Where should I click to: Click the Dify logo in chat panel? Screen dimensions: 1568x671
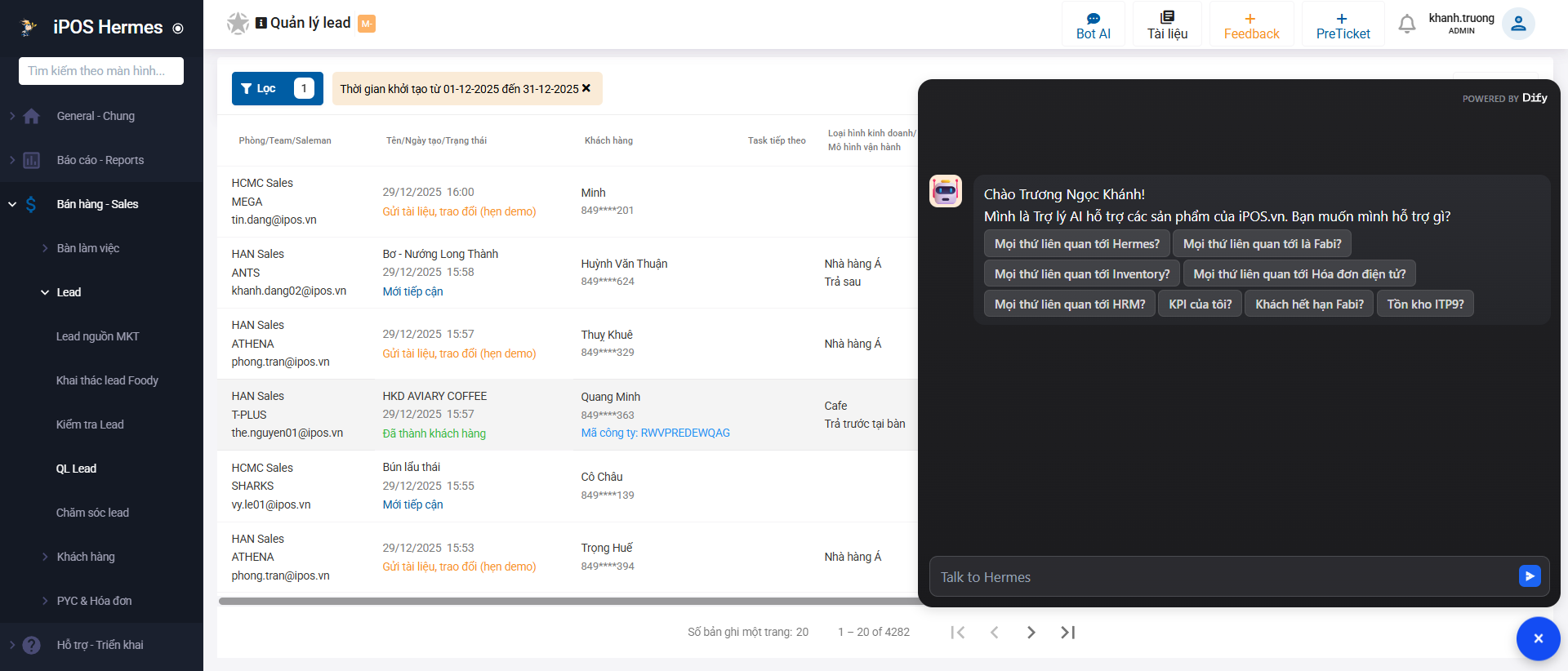(1535, 98)
